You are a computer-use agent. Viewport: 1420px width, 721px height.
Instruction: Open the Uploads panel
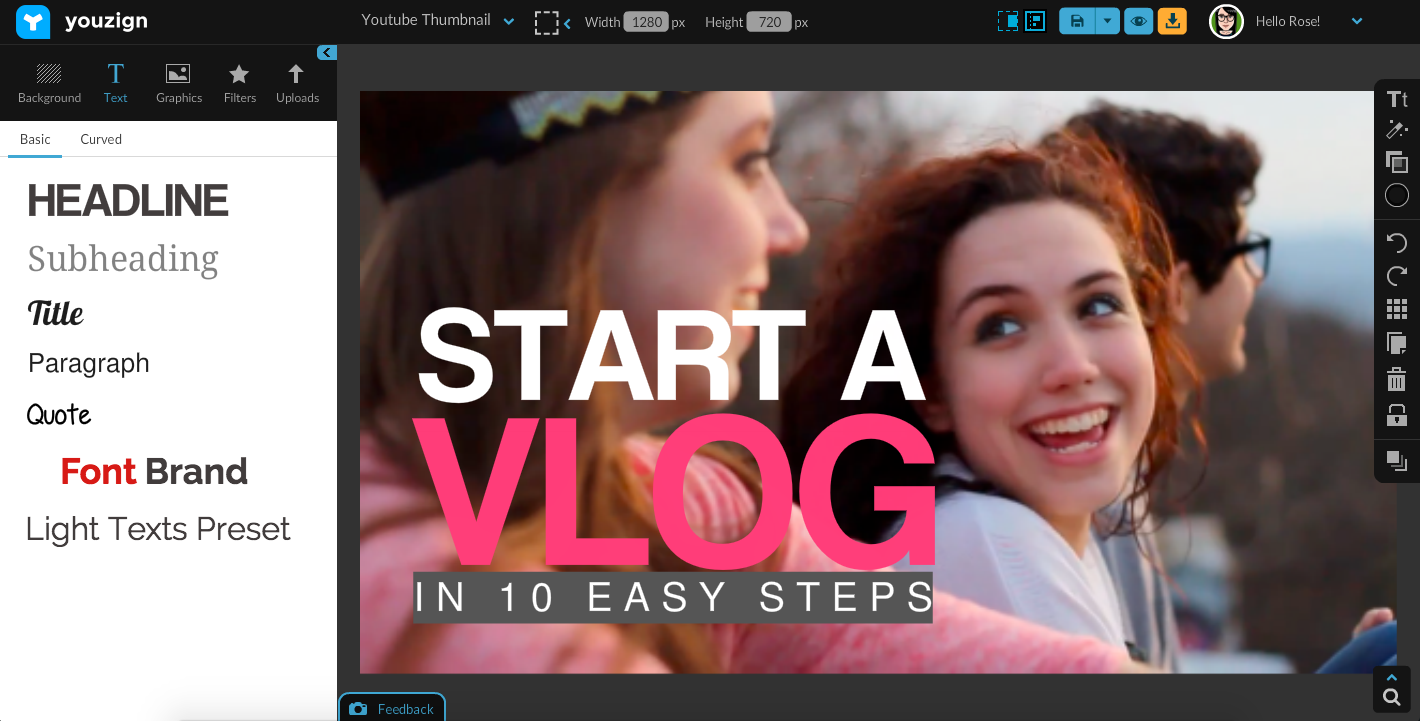(297, 84)
